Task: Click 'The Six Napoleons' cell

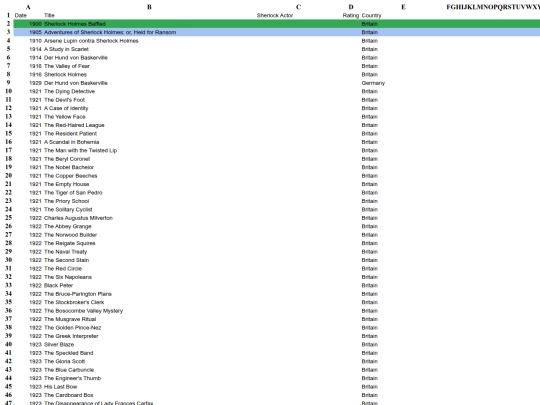Action: pyautogui.click(x=68, y=277)
